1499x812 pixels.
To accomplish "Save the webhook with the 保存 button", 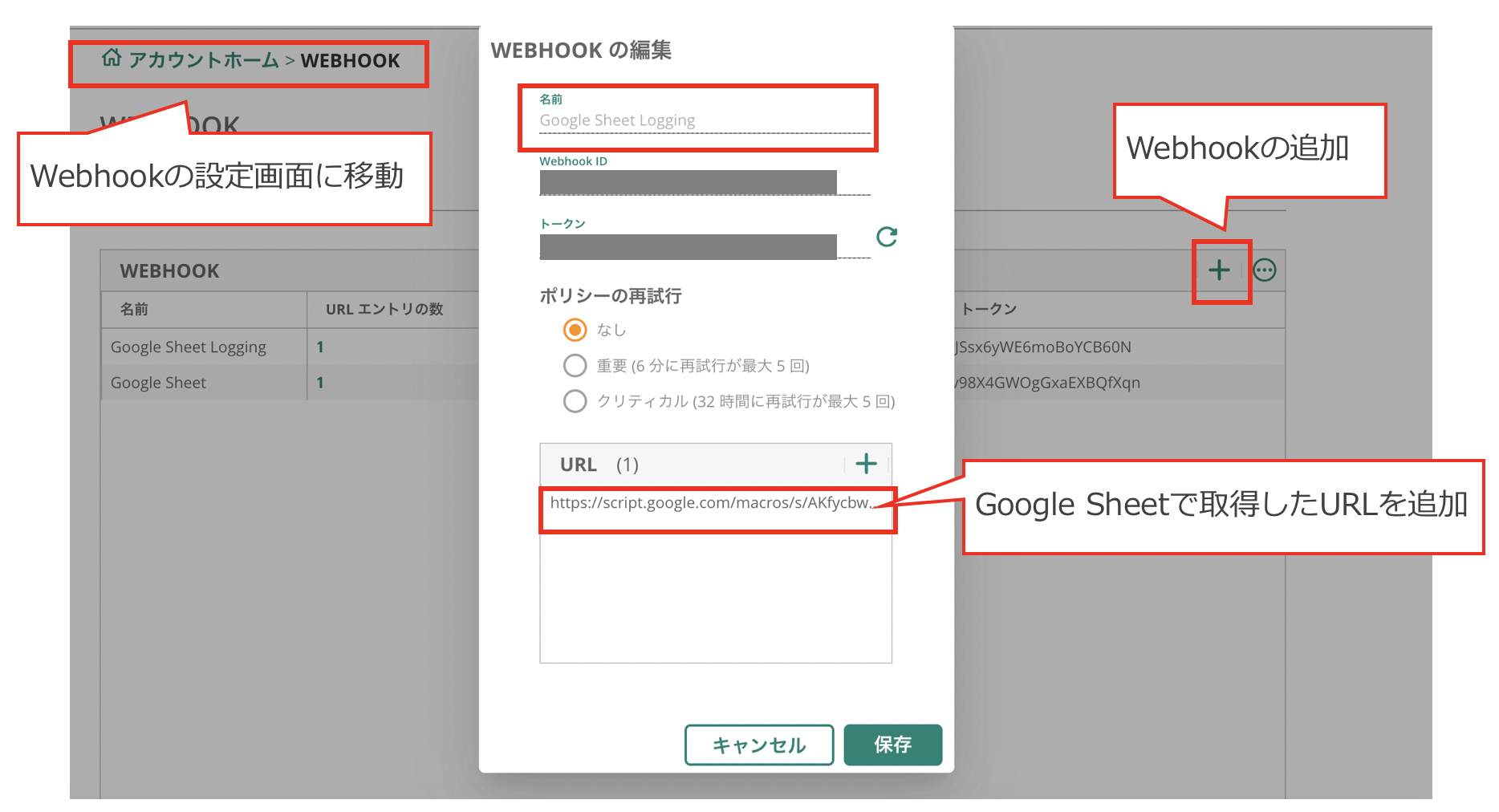I will click(x=892, y=745).
